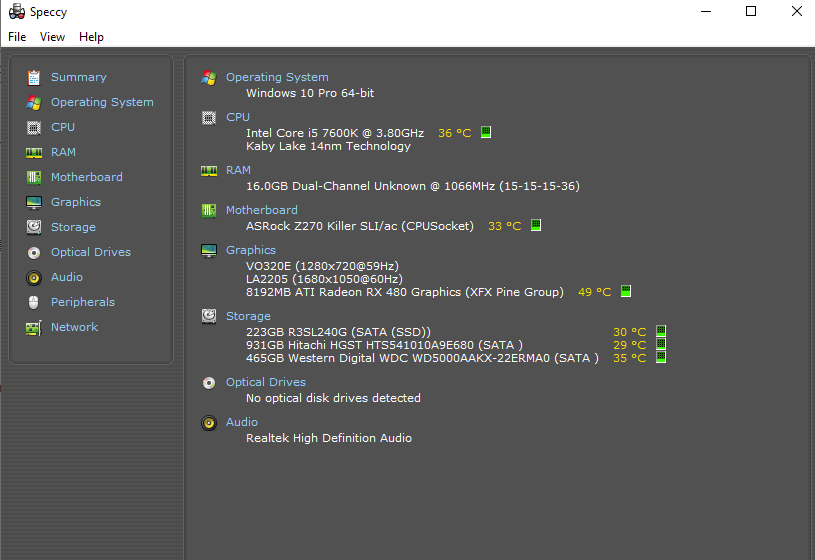
Task: Open the CPU section in sidebar
Action: click(63, 127)
